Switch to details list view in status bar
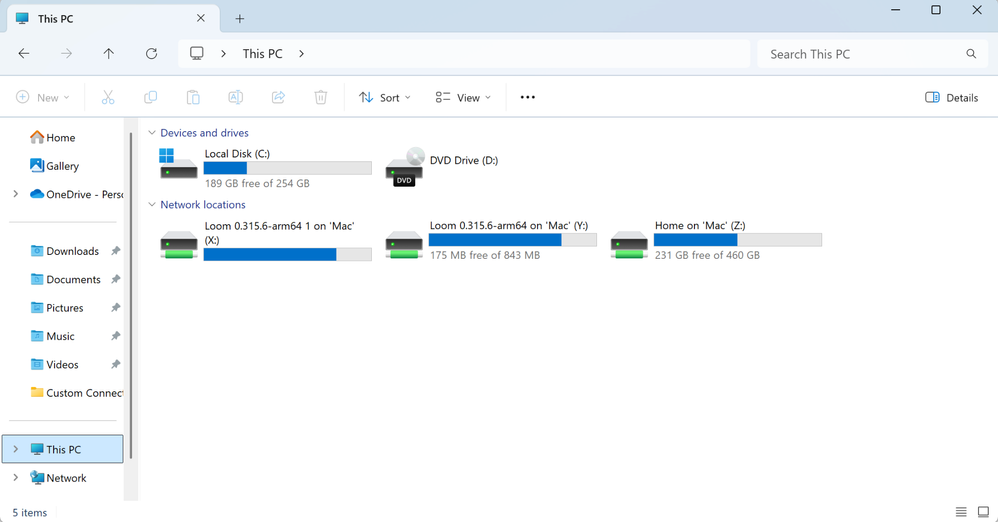Screen dimensions: 998x522 tap(961, 512)
